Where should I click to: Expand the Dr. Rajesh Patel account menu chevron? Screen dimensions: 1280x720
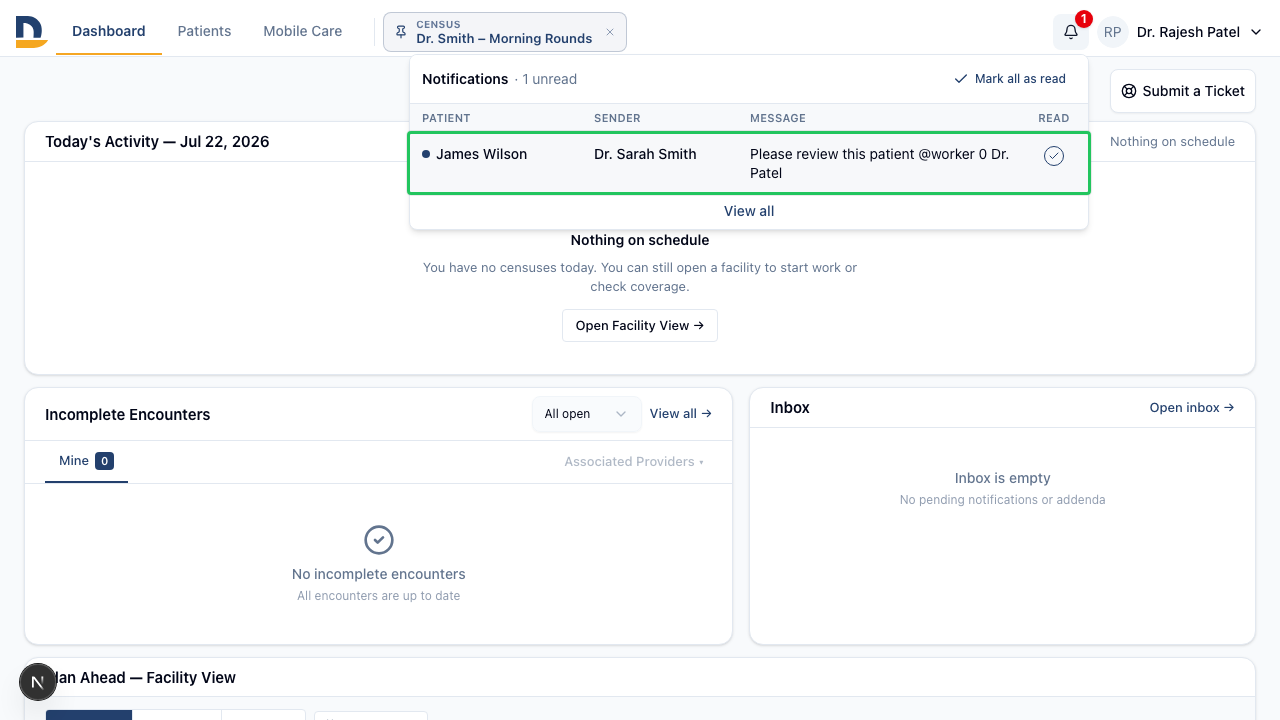click(x=1257, y=32)
